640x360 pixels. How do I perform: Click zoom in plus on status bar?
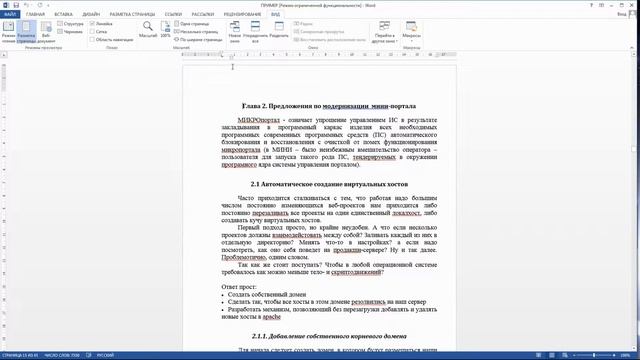point(614,356)
